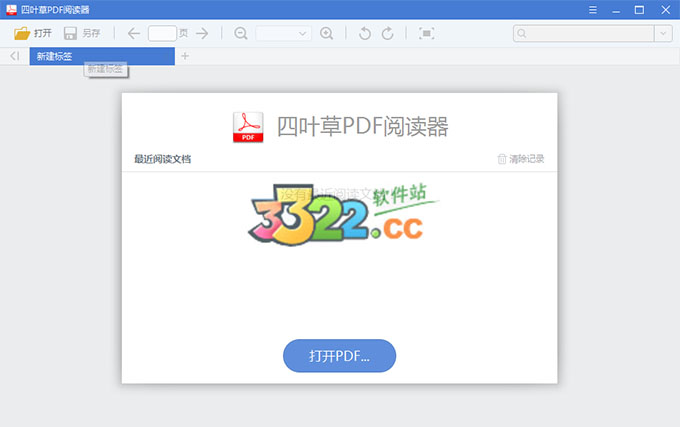Click the magnifier icon in the search box
The image size is (680, 427).
pyautogui.click(x=522, y=33)
